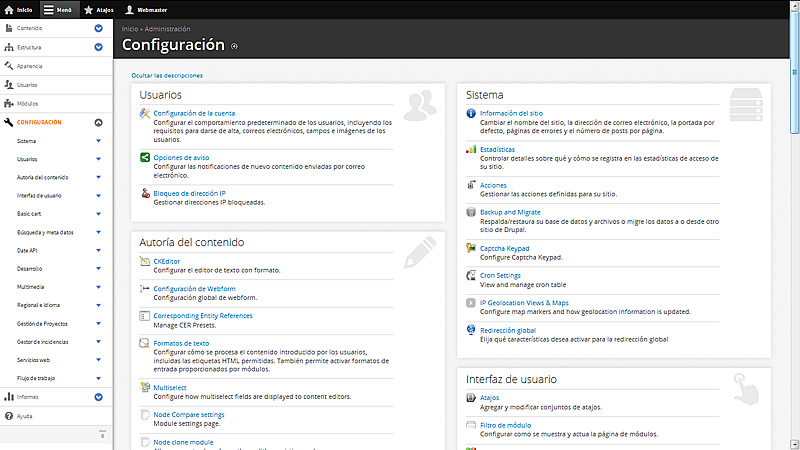Add Configuración page to shortcuts icon
This screenshot has height=450, width=800.
234,46
